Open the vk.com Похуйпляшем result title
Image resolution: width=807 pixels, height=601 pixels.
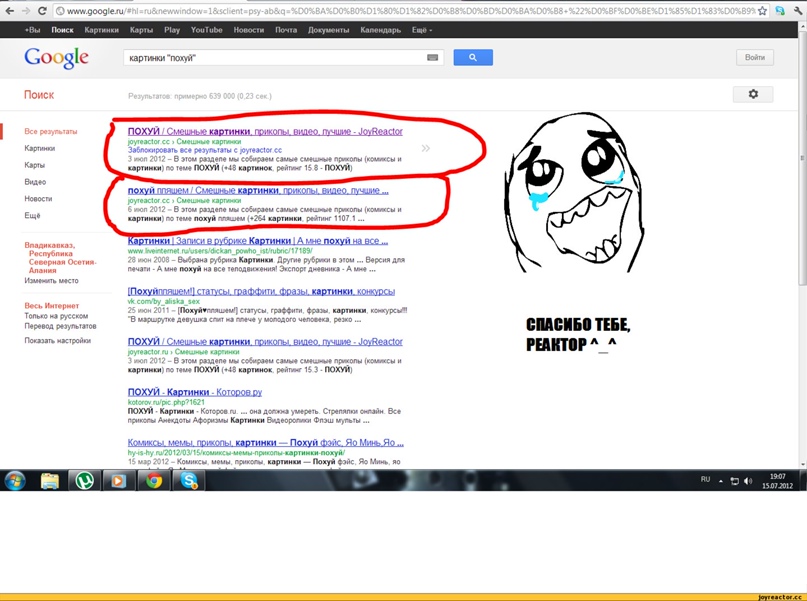261,291
